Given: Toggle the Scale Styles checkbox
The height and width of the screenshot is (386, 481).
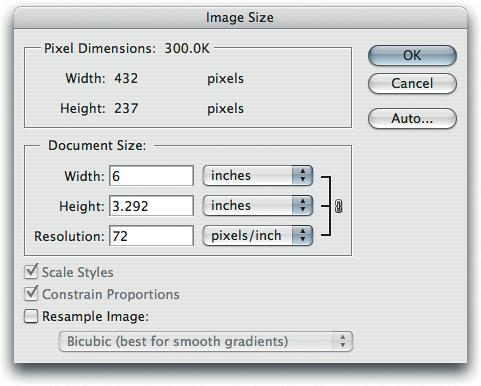Looking at the screenshot, I should point(31,271).
